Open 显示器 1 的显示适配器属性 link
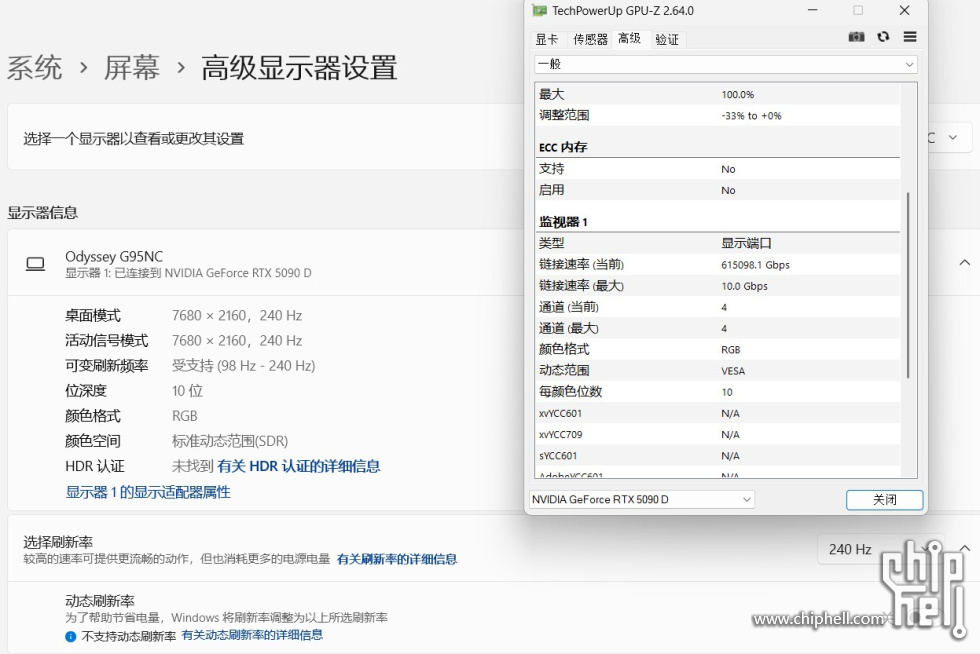The height and width of the screenshot is (654, 980). [148, 493]
